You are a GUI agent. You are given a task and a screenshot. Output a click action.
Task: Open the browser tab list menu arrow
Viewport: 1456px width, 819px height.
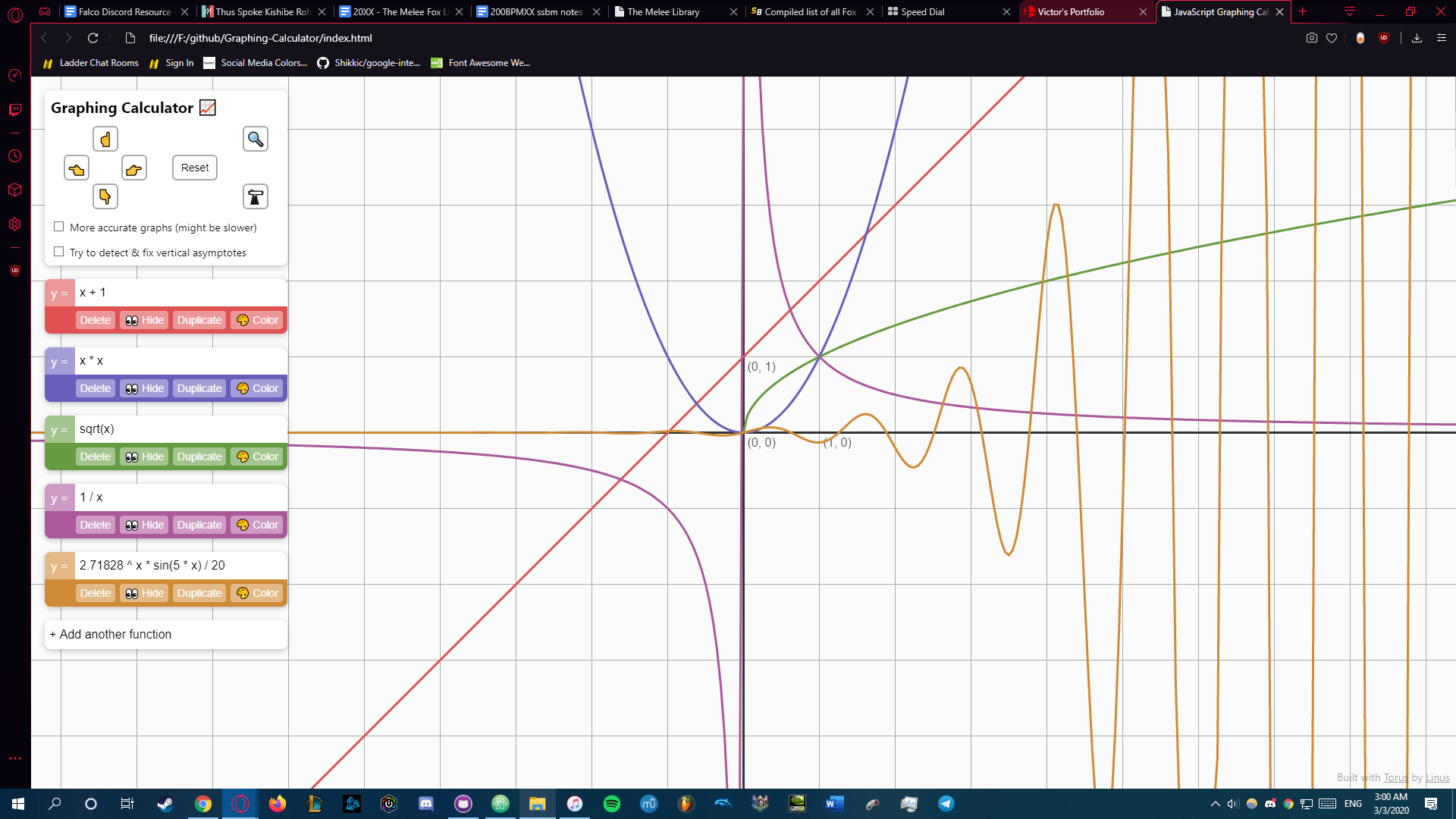click(x=1349, y=11)
